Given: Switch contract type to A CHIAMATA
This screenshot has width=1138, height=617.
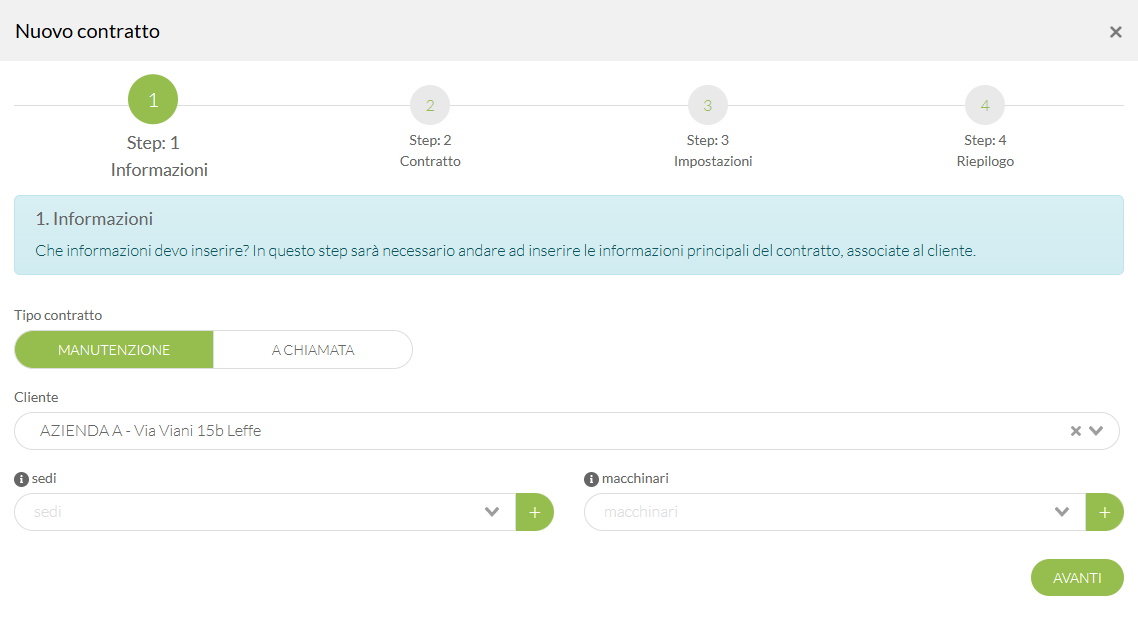Looking at the screenshot, I should click(x=313, y=350).
